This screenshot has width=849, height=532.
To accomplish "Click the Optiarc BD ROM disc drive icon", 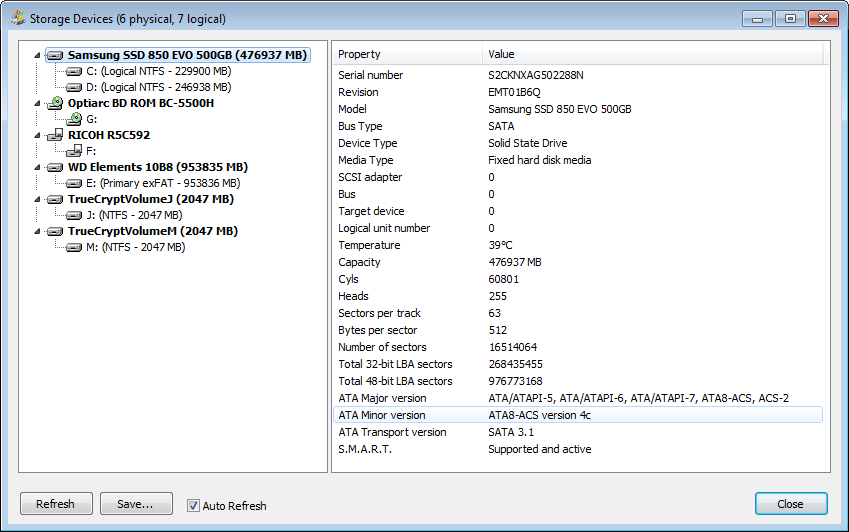I will click(55, 103).
